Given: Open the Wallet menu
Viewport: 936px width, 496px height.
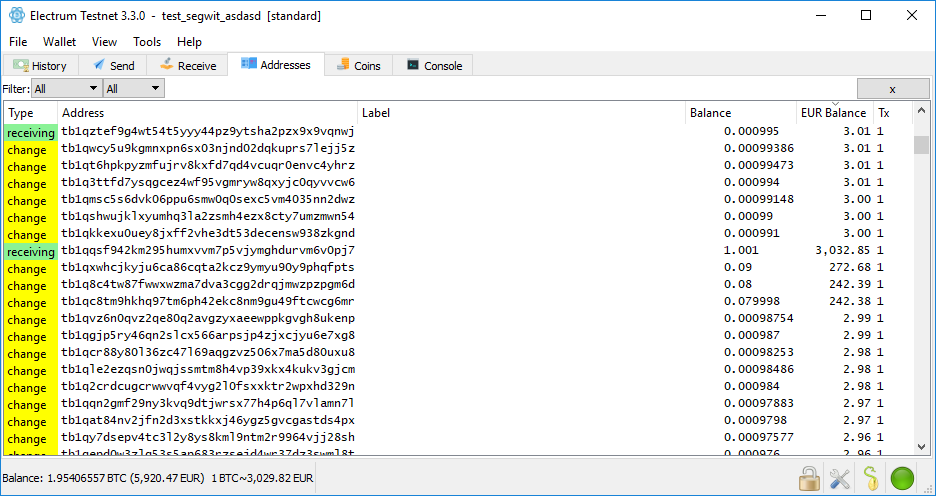Looking at the screenshot, I should (x=59, y=42).
